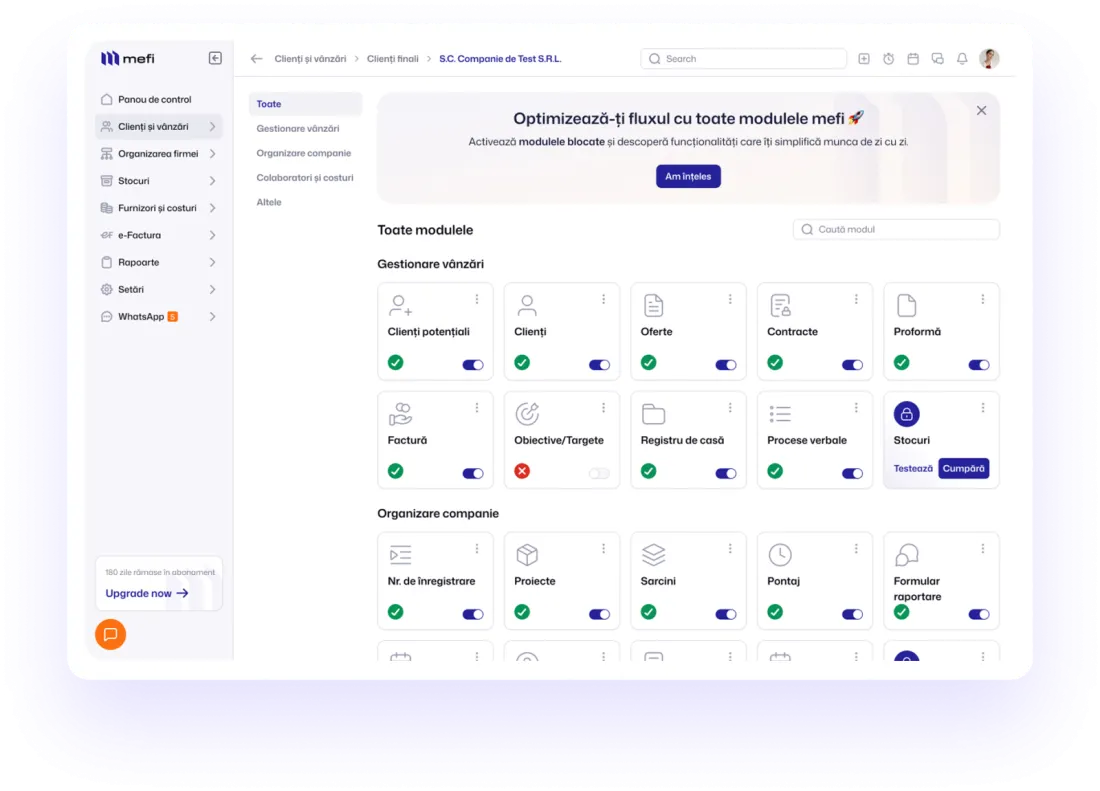Open options menu for Clienți module
The image size is (1100, 791).
(x=603, y=299)
